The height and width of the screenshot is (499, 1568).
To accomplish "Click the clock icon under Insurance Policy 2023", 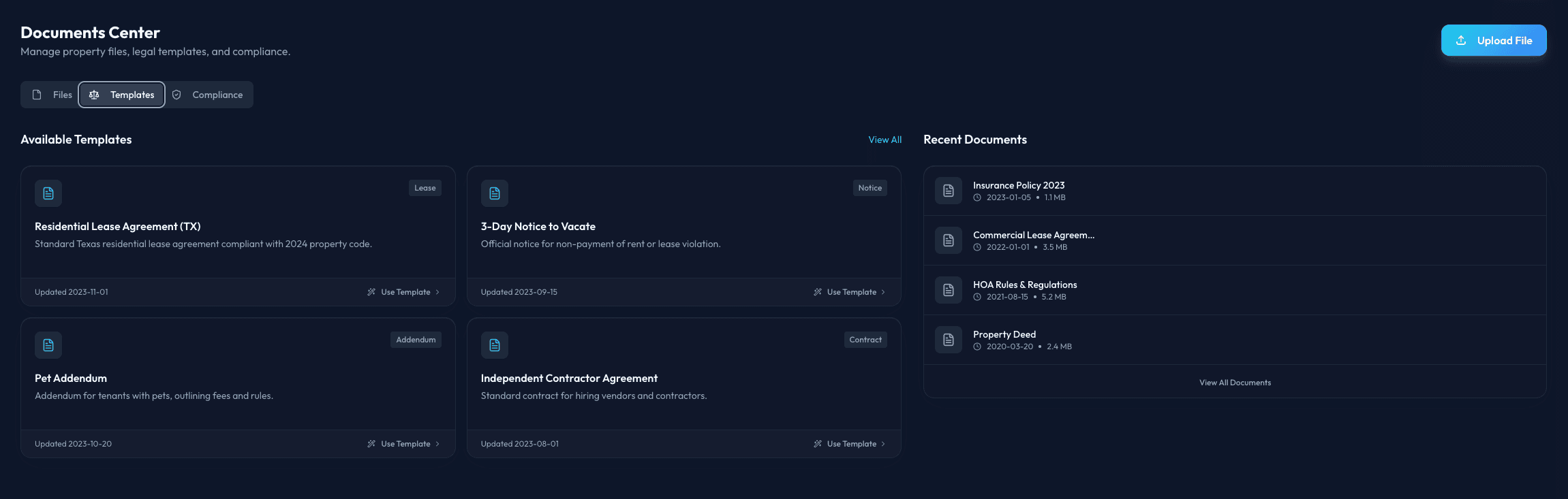I will coord(977,197).
